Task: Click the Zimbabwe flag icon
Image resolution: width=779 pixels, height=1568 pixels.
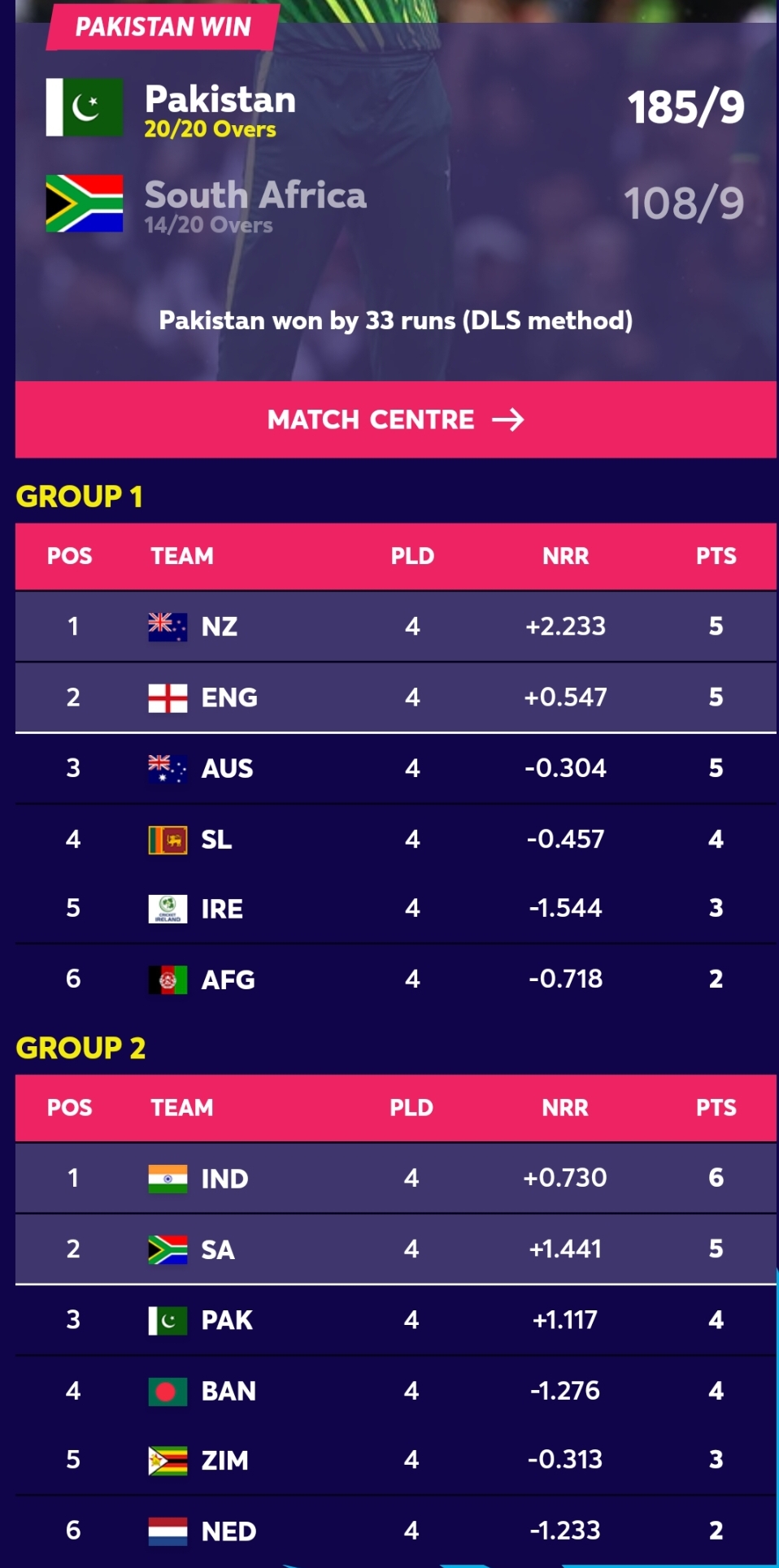Action: pyautogui.click(x=168, y=1461)
